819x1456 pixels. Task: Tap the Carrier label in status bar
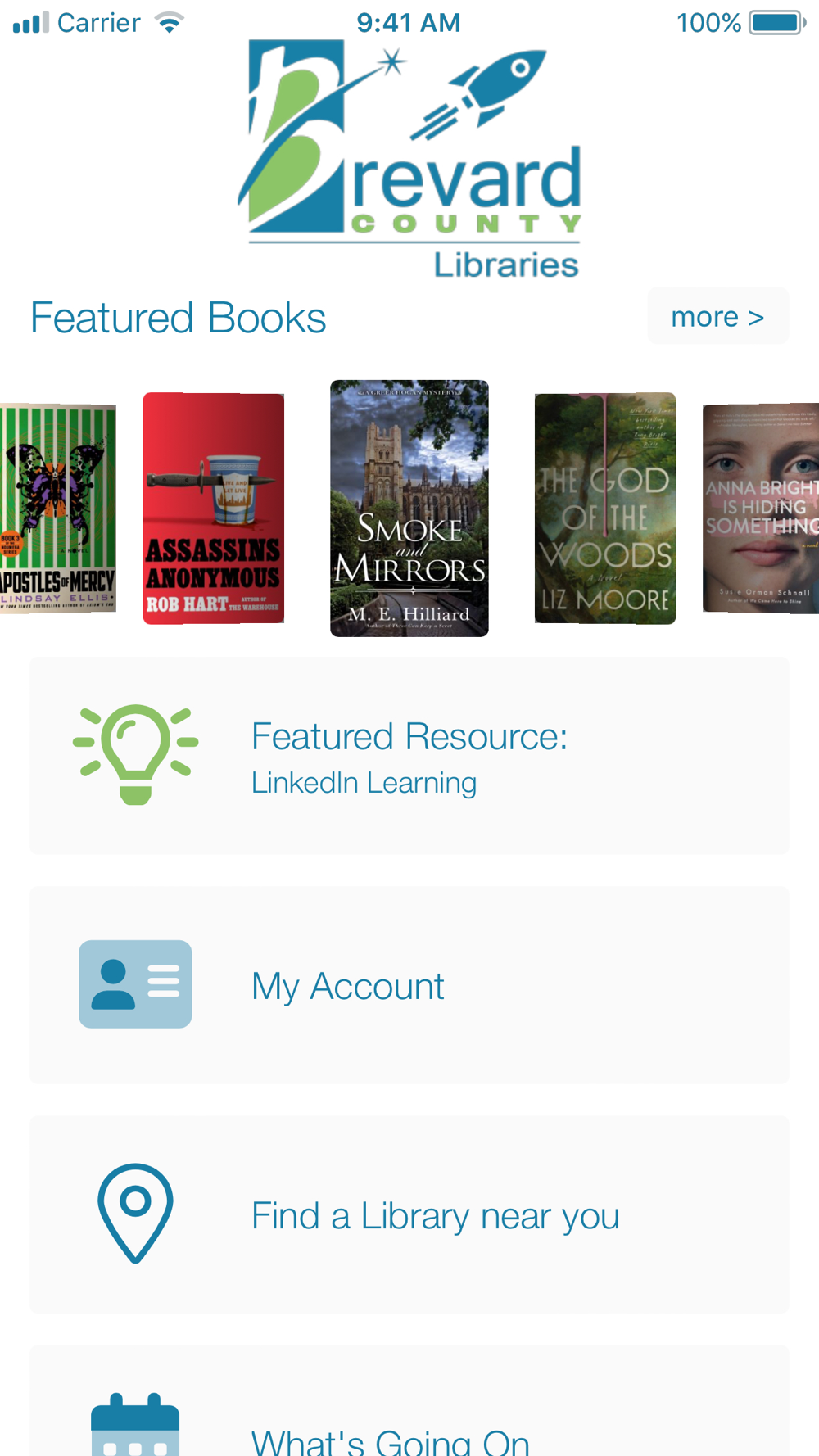pos(99,23)
